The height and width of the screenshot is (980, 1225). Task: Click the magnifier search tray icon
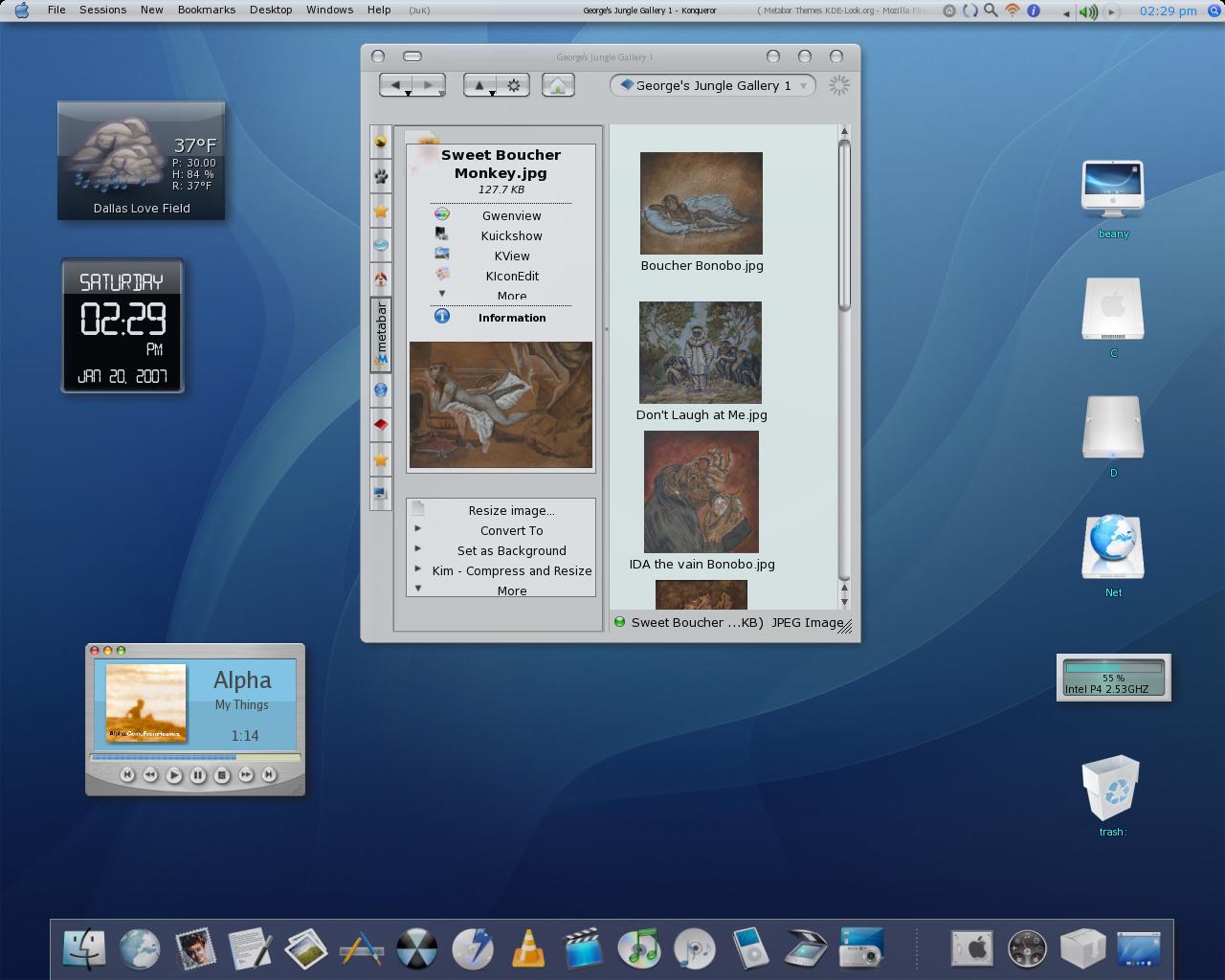pyautogui.click(x=991, y=11)
